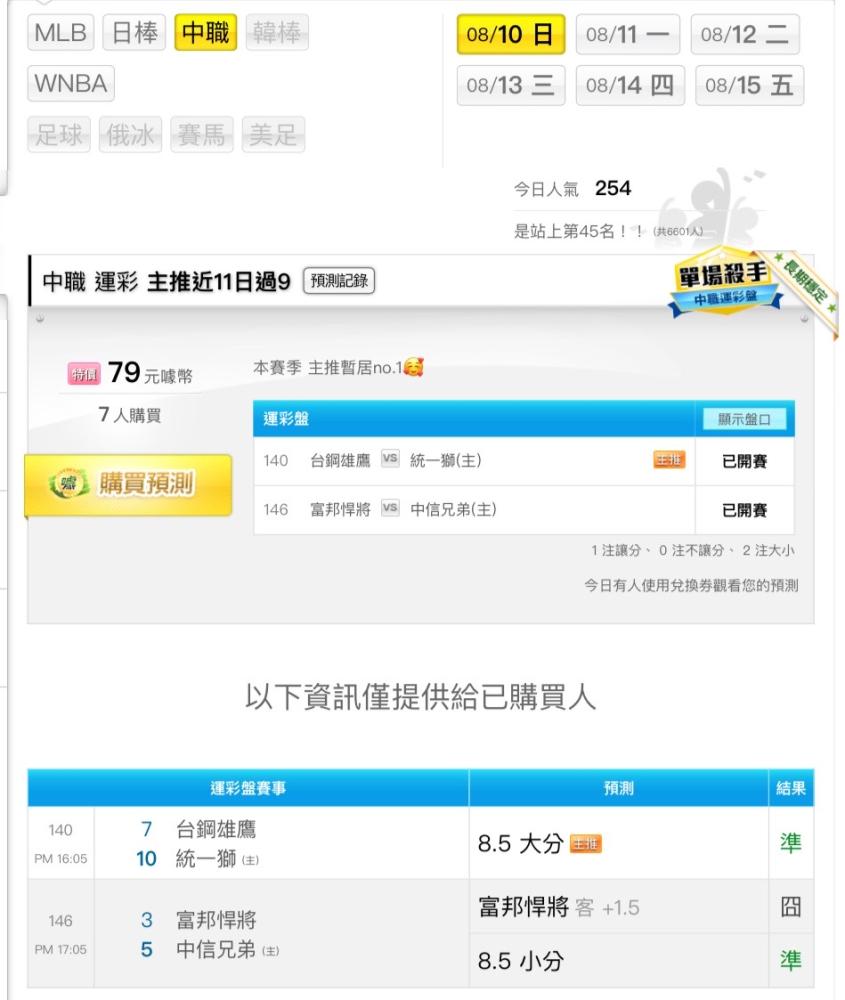Viewport: 845px width, 1000px height.
Task: Select the MLB league tab
Action: click(x=61, y=33)
